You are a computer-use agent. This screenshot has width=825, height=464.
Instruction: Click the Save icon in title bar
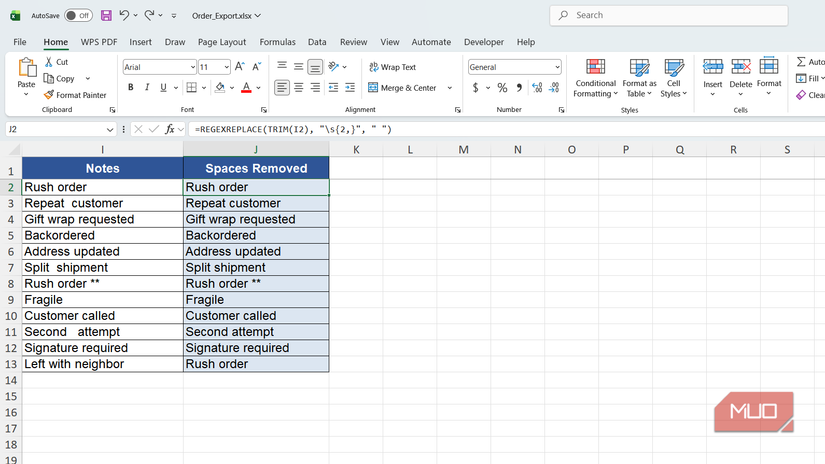[106, 15]
